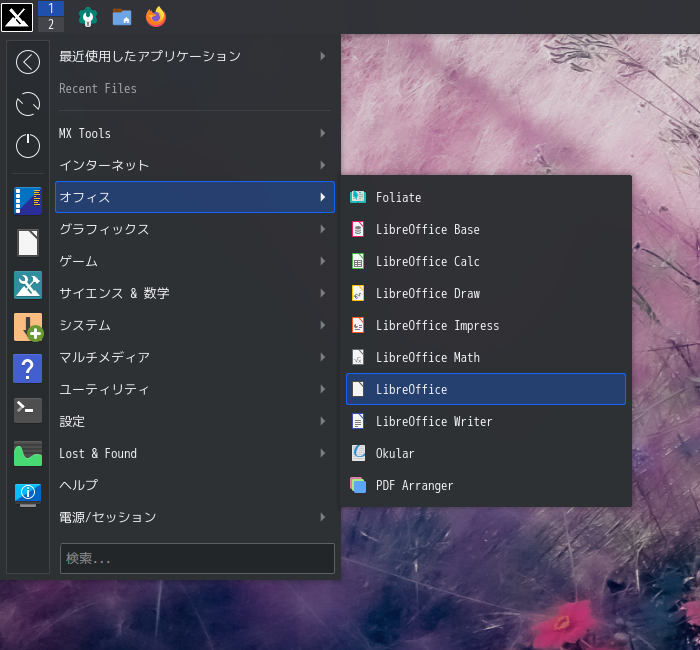The width and height of the screenshot is (700, 650).
Task: Launch Okular by its label
Action: 395,453
